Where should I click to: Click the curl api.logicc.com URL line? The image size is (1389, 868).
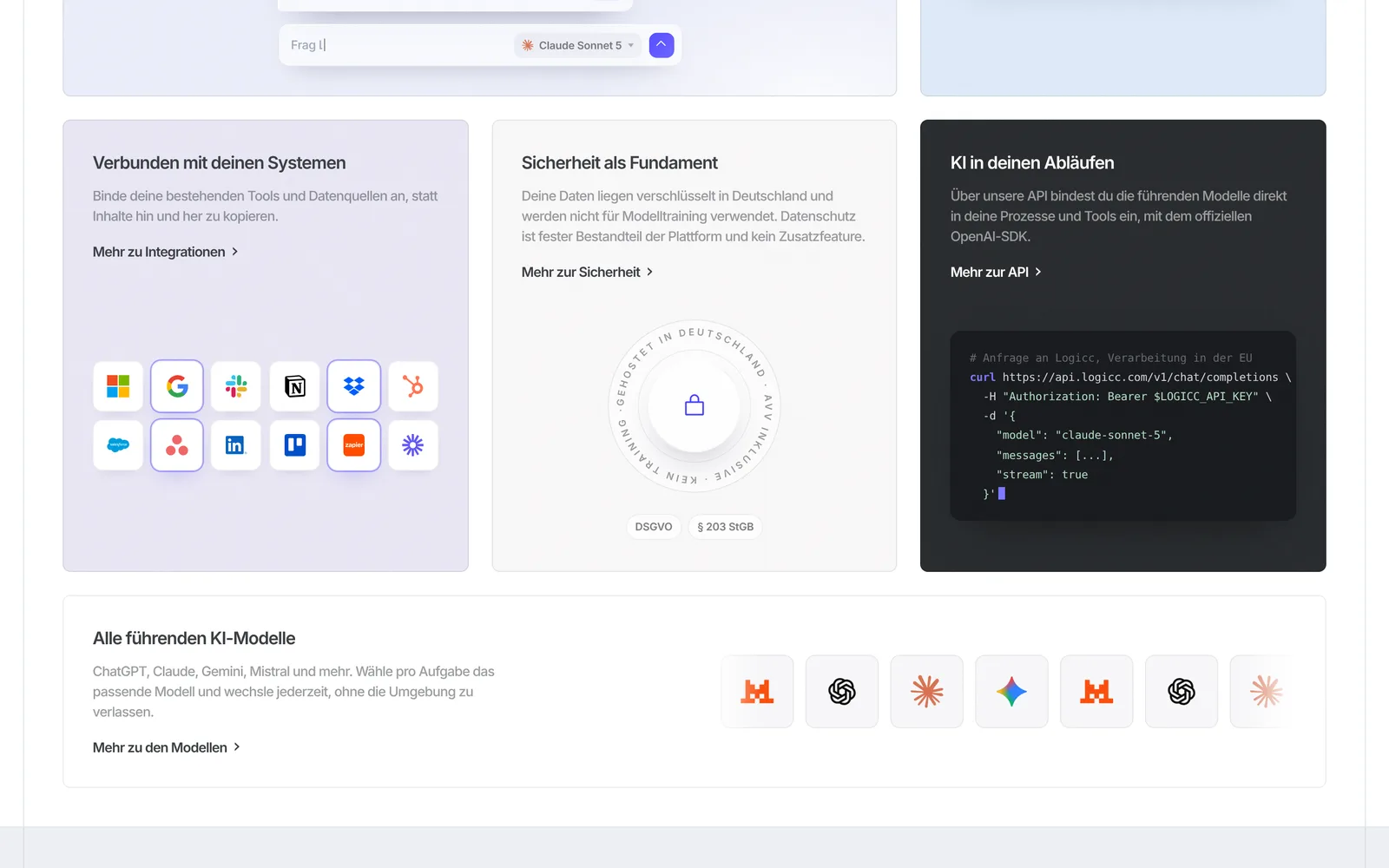[x=1130, y=377]
